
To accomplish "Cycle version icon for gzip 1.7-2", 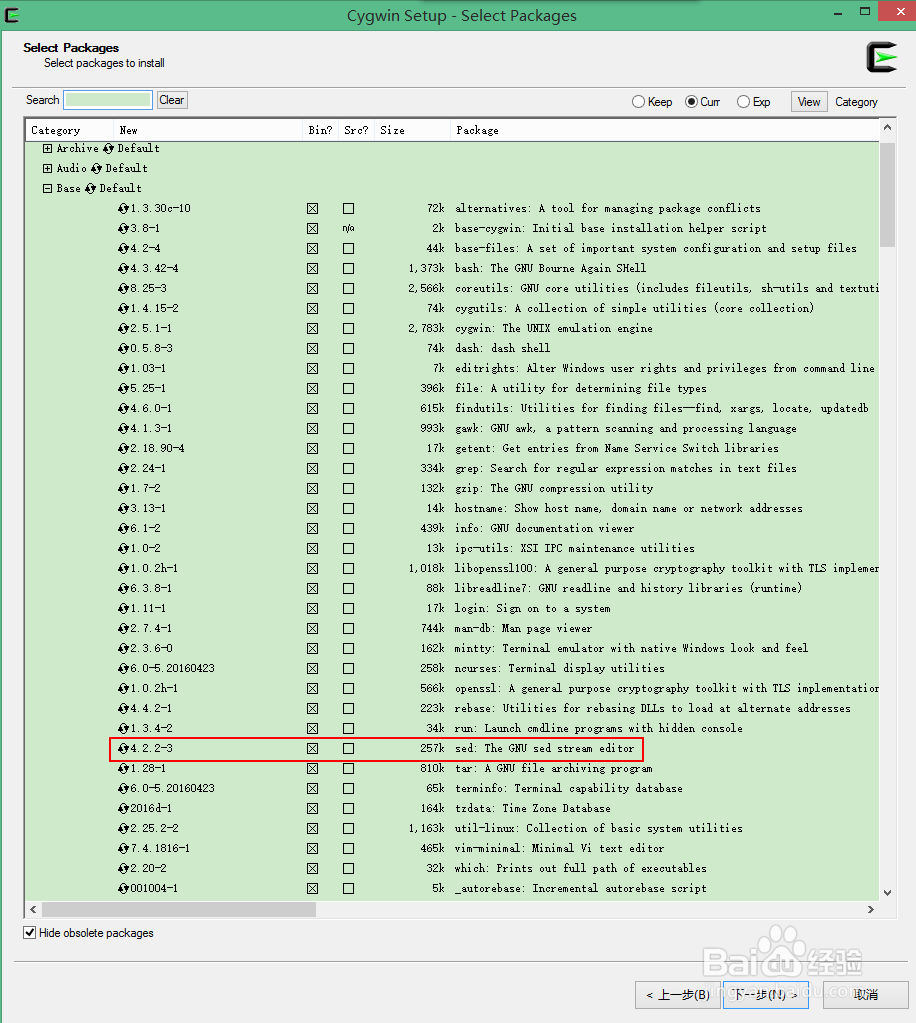I will pos(123,489).
